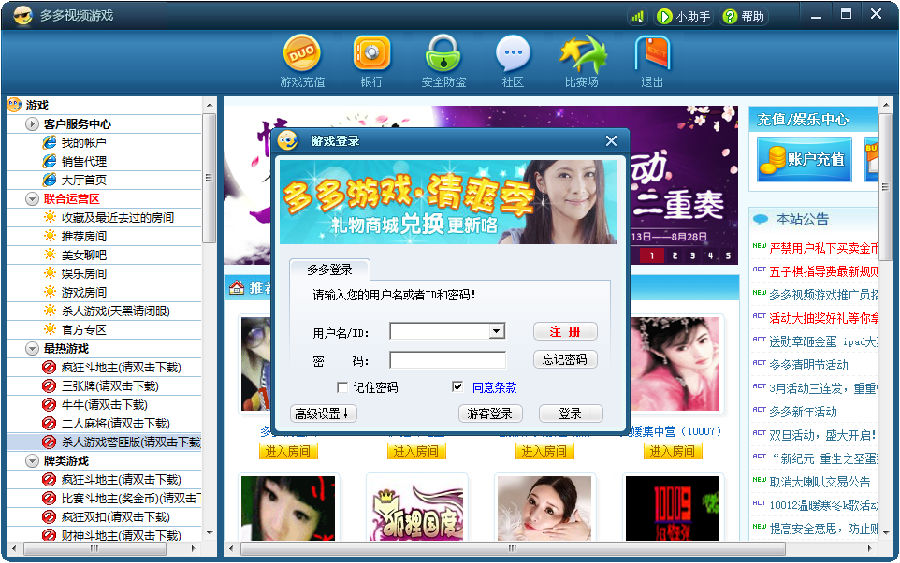
Task: Switch to the 多多登录 tab
Action: point(329,270)
